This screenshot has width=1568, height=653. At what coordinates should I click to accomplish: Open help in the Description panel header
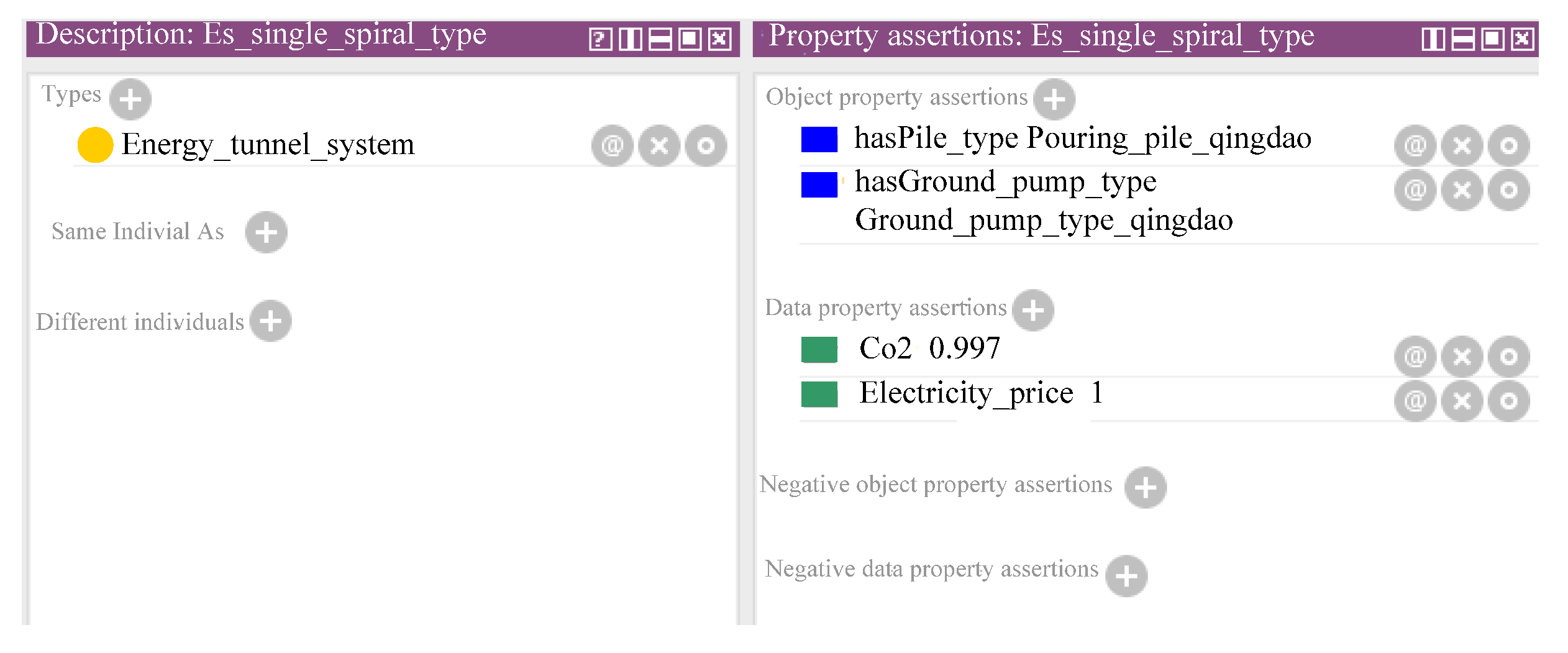click(x=600, y=39)
